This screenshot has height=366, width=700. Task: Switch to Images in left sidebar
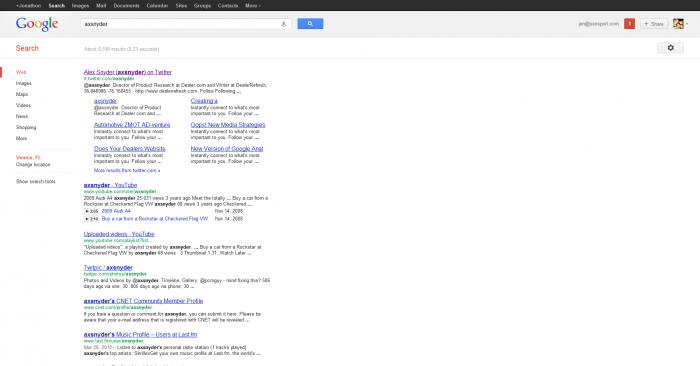[24, 83]
